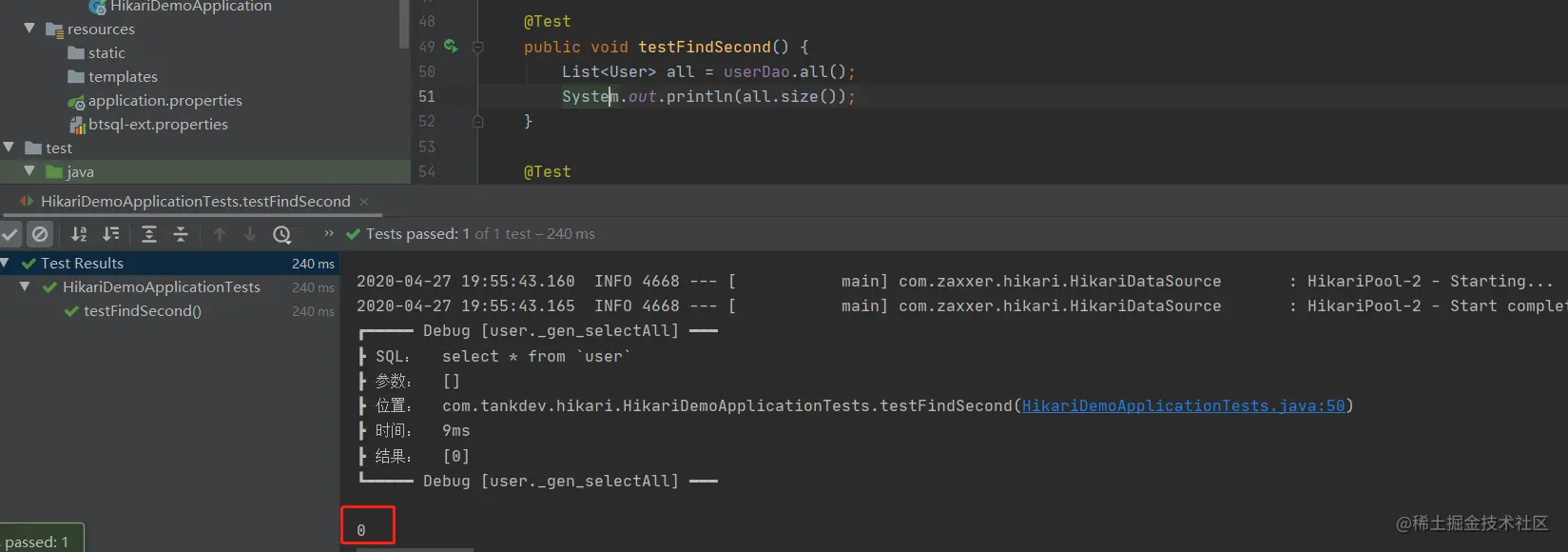
Task: Collapse the HikariDemoApplicationTests node in test tree
Action: point(26,286)
